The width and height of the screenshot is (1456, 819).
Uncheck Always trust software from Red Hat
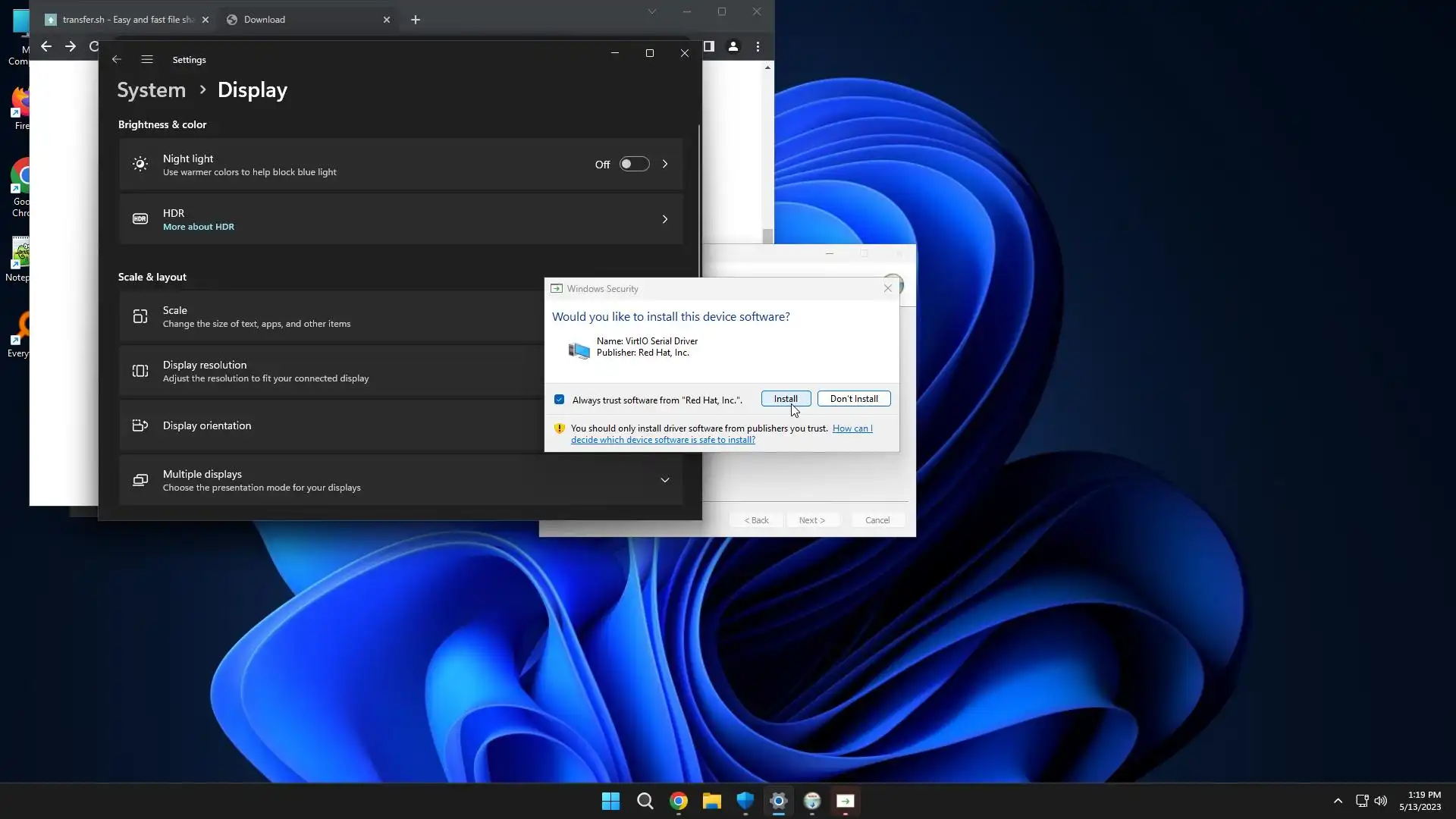point(559,400)
